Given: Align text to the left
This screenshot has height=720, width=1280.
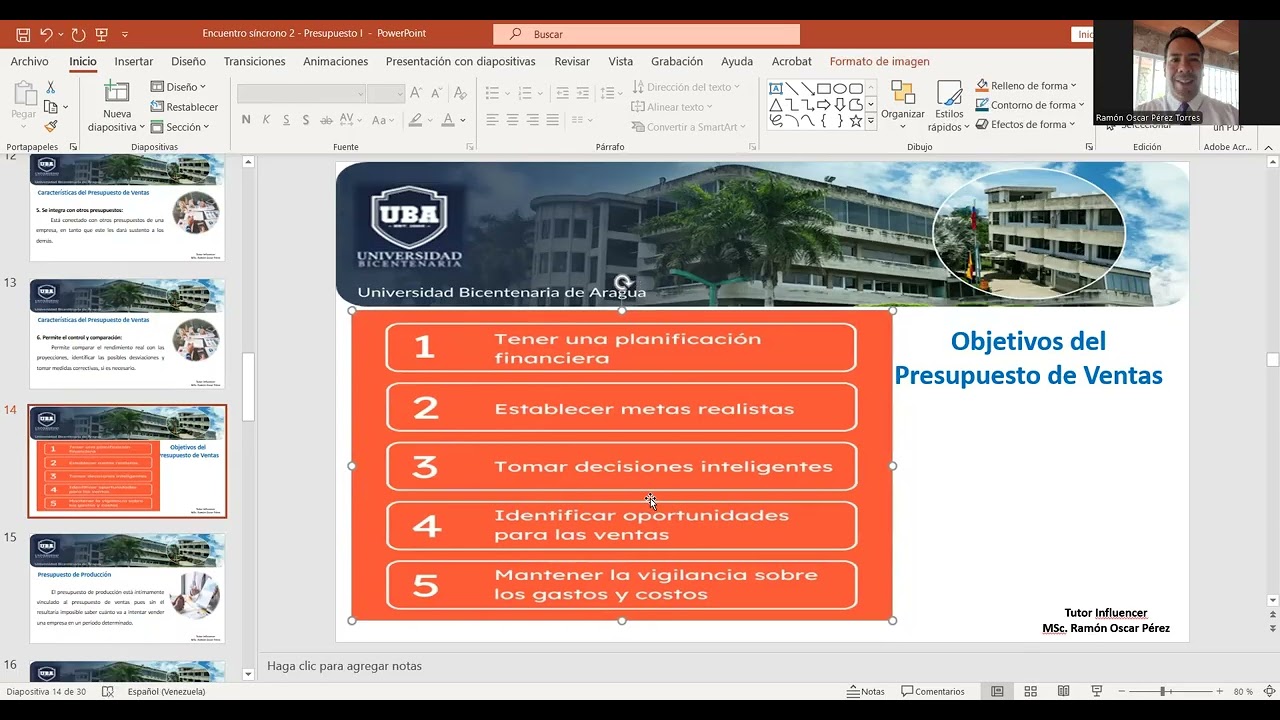Looking at the screenshot, I should [492, 120].
